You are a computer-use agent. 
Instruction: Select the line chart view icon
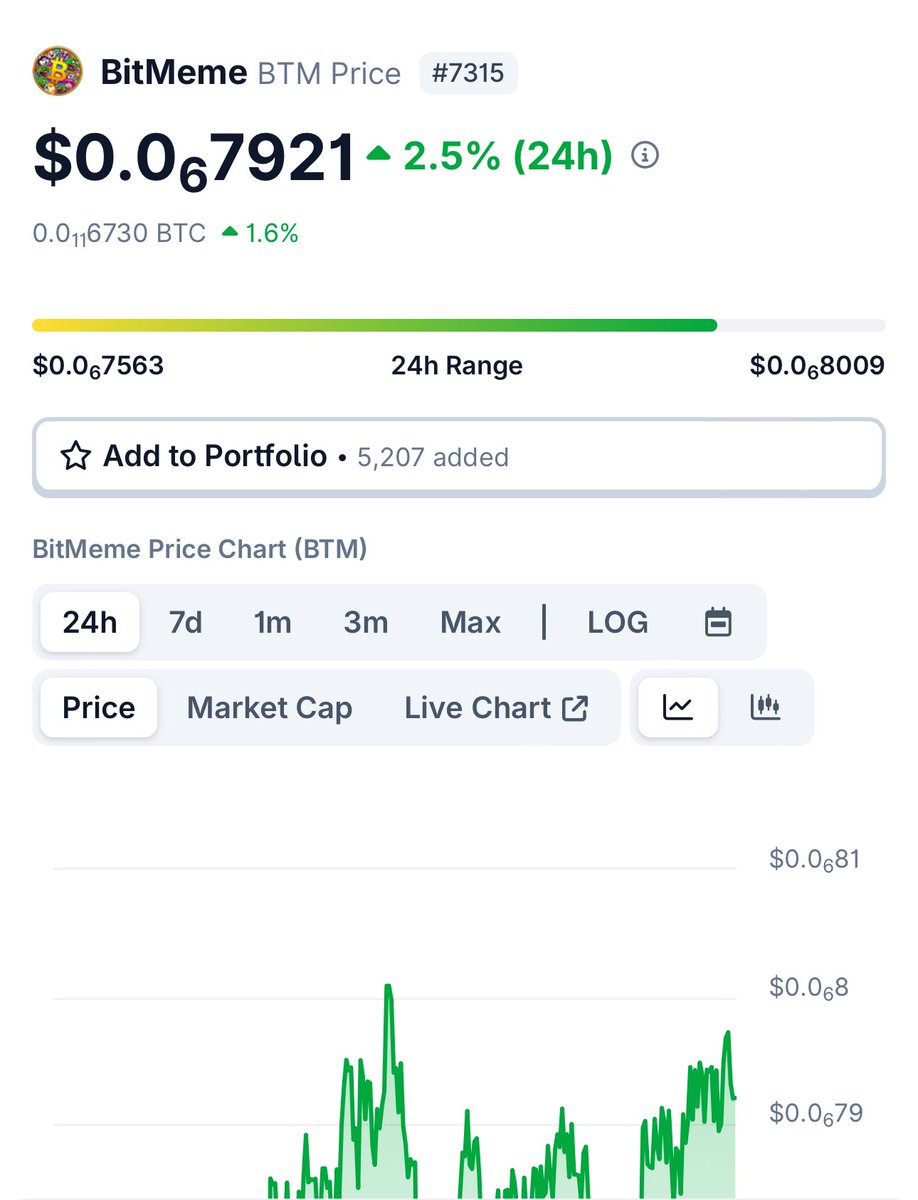tap(677, 707)
